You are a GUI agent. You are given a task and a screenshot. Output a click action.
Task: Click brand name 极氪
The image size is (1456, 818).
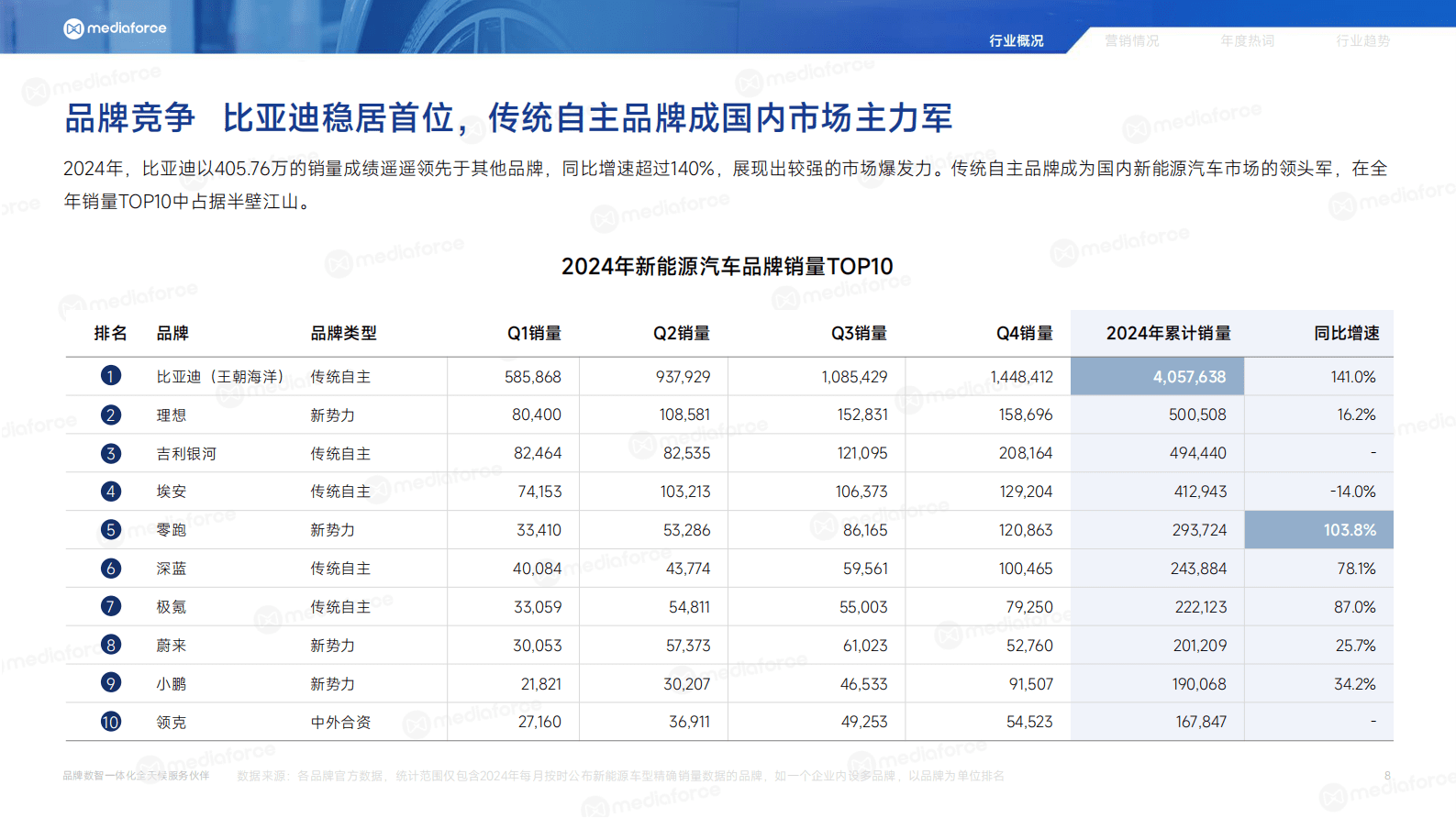[172, 607]
